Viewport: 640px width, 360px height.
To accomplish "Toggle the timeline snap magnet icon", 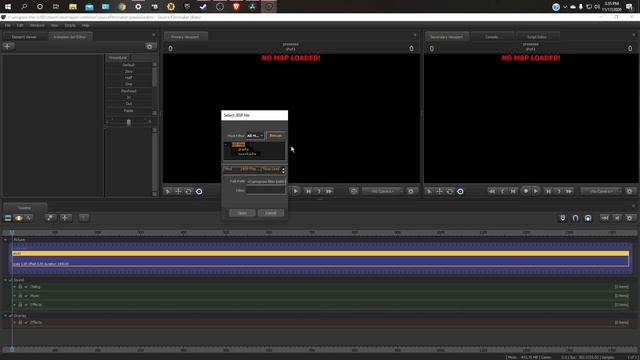I will click(562, 218).
